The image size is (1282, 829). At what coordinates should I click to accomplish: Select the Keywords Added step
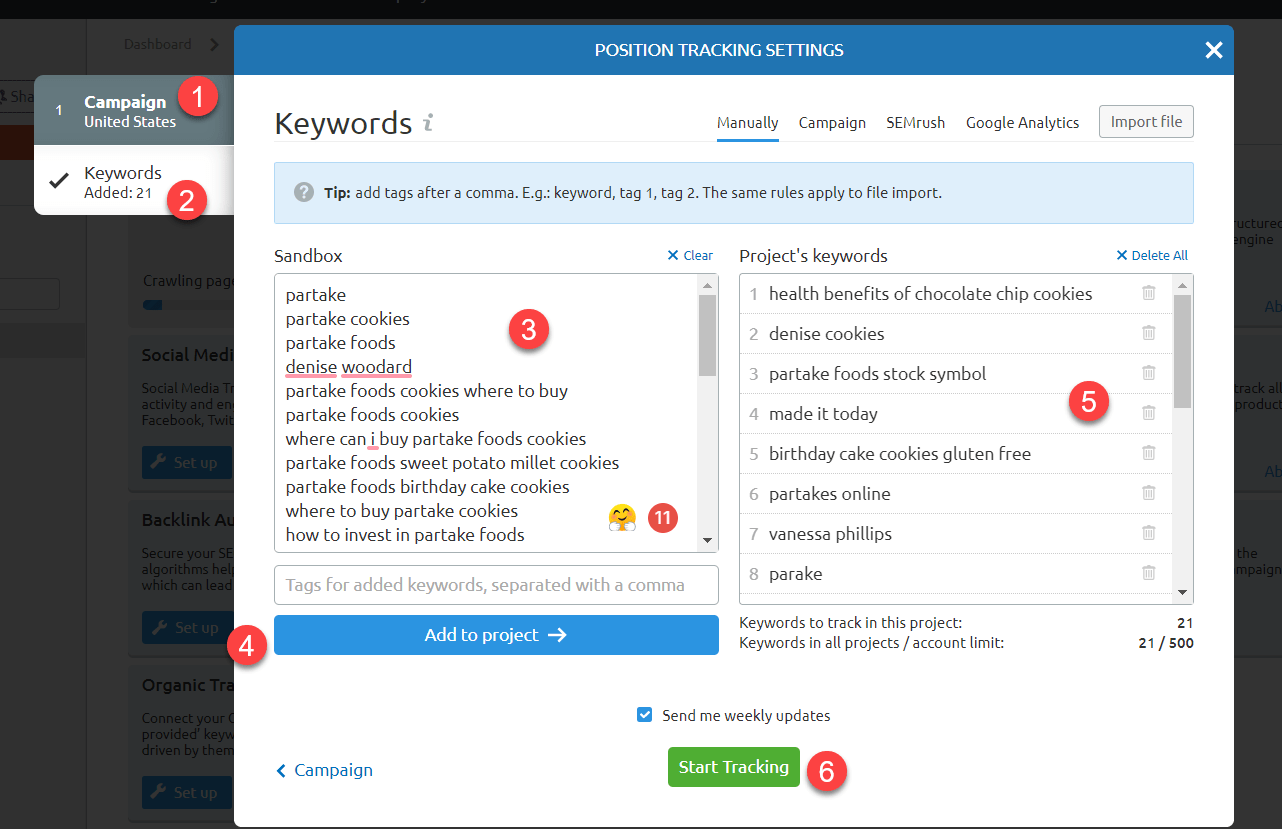click(x=134, y=181)
